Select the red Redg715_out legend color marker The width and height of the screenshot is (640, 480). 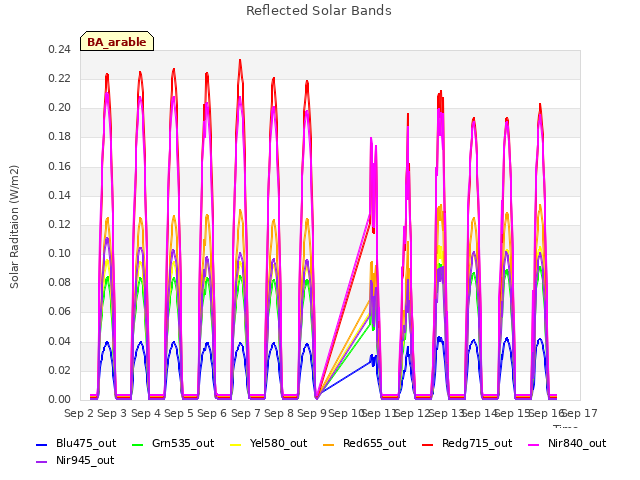(427, 444)
